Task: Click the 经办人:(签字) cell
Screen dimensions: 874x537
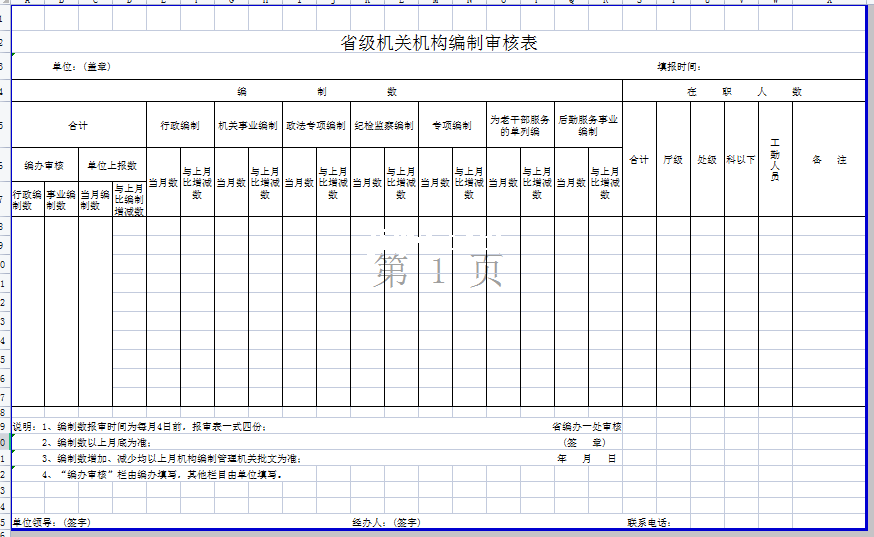Action: (x=386, y=522)
